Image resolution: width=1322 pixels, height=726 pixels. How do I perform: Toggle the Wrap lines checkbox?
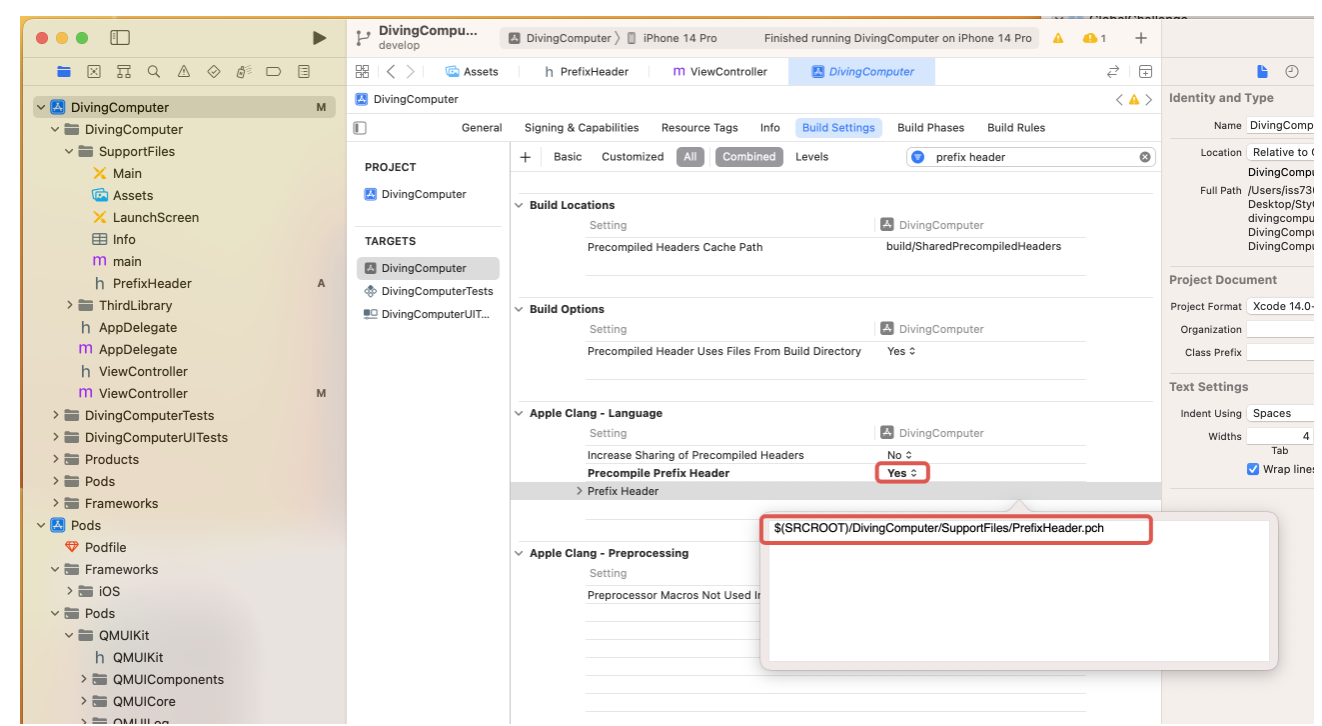pyautogui.click(x=1253, y=469)
